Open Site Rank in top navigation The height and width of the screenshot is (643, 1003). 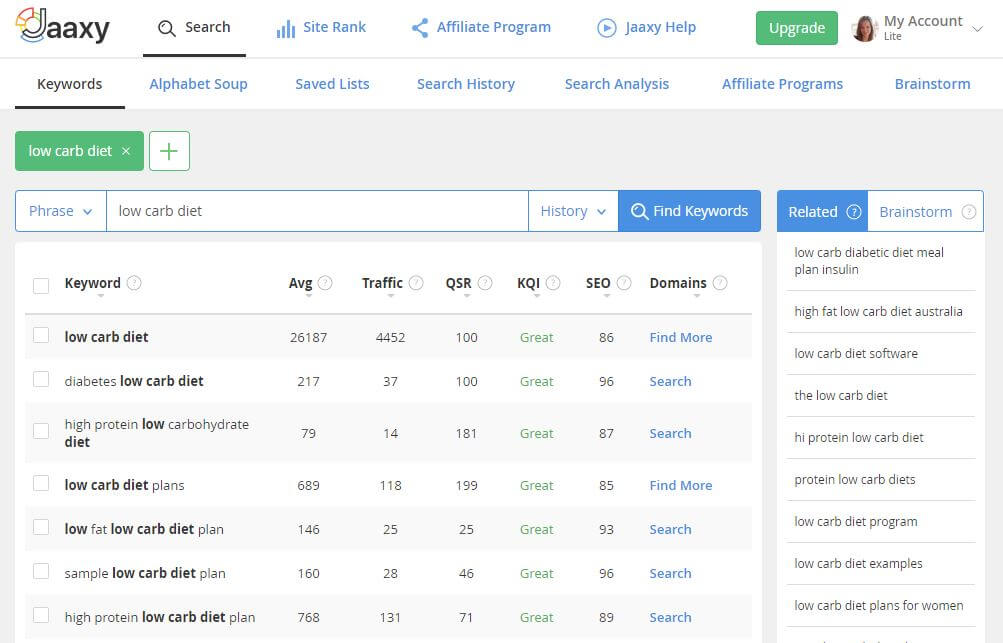pos(321,28)
